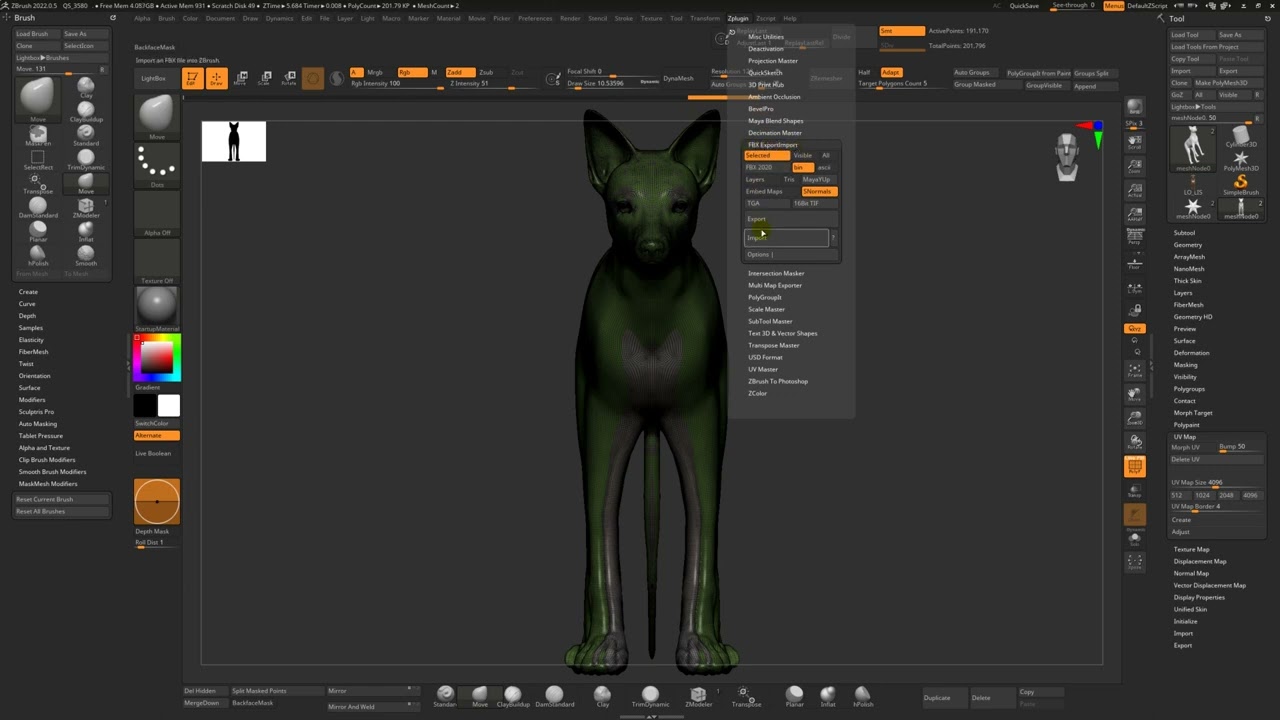Open the Zplugin menu
The height and width of the screenshot is (720, 1280).
[x=738, y=18]
